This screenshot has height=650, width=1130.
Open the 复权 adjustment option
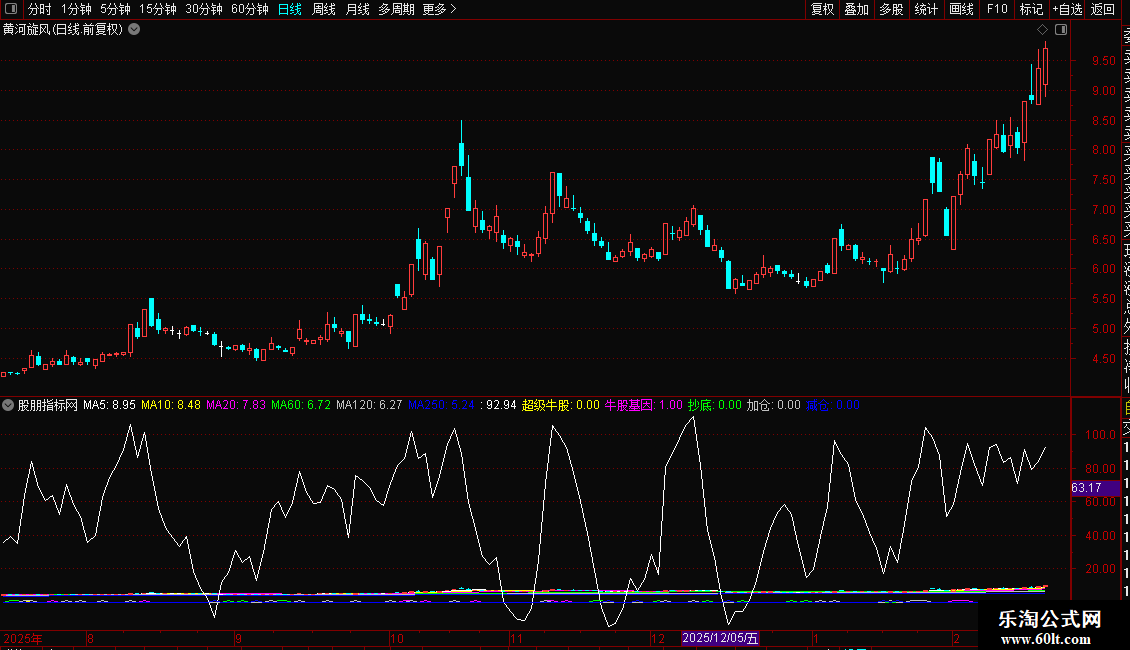(x=822, y=9)
